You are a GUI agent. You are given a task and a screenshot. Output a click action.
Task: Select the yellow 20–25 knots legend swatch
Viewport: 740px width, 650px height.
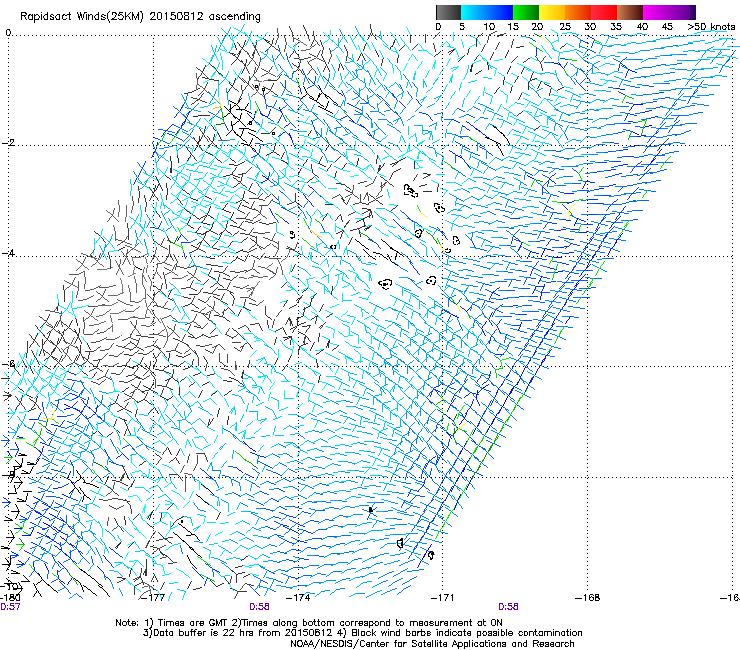pos(552,12)
